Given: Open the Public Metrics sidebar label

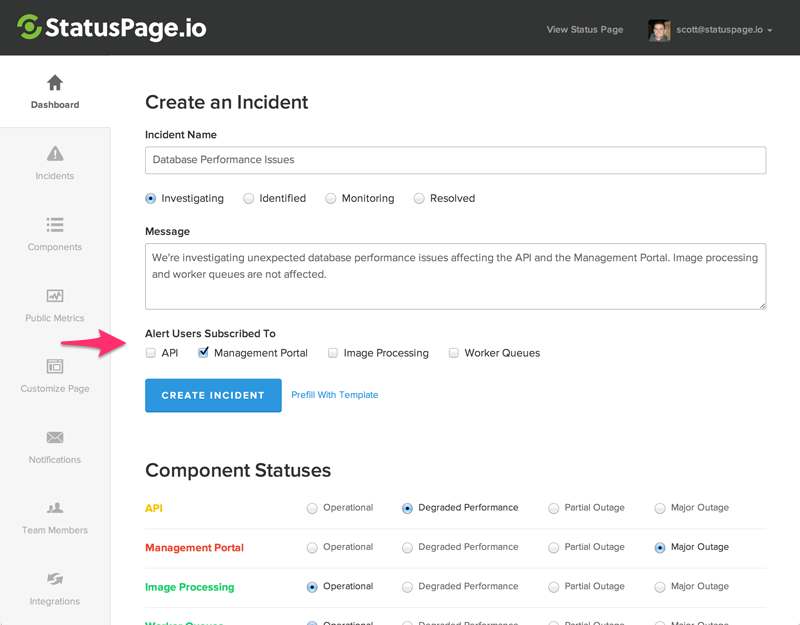Looking at the screenshot, I should [x=55, y=318].
